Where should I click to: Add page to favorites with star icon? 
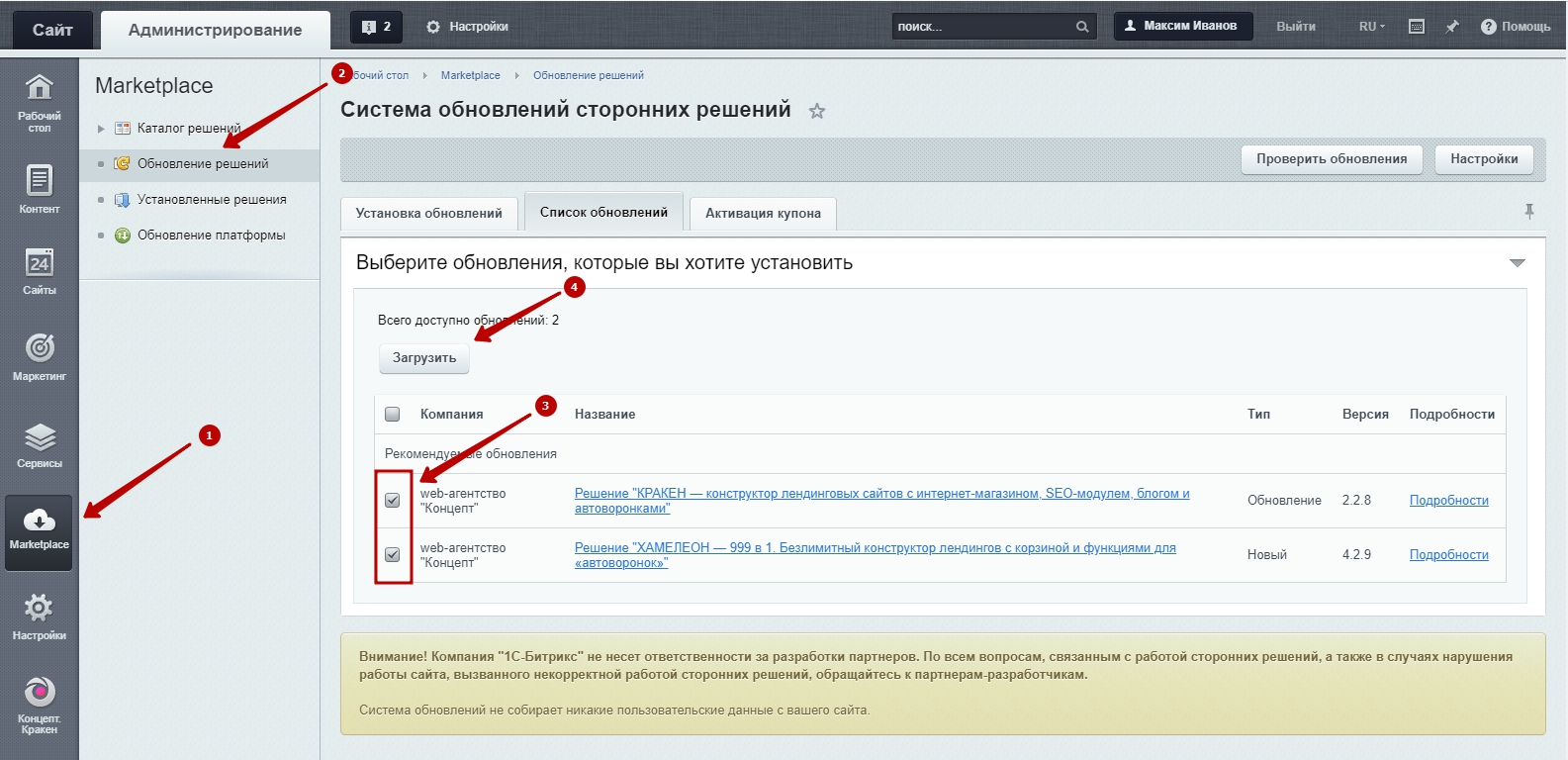click(816, 111)
